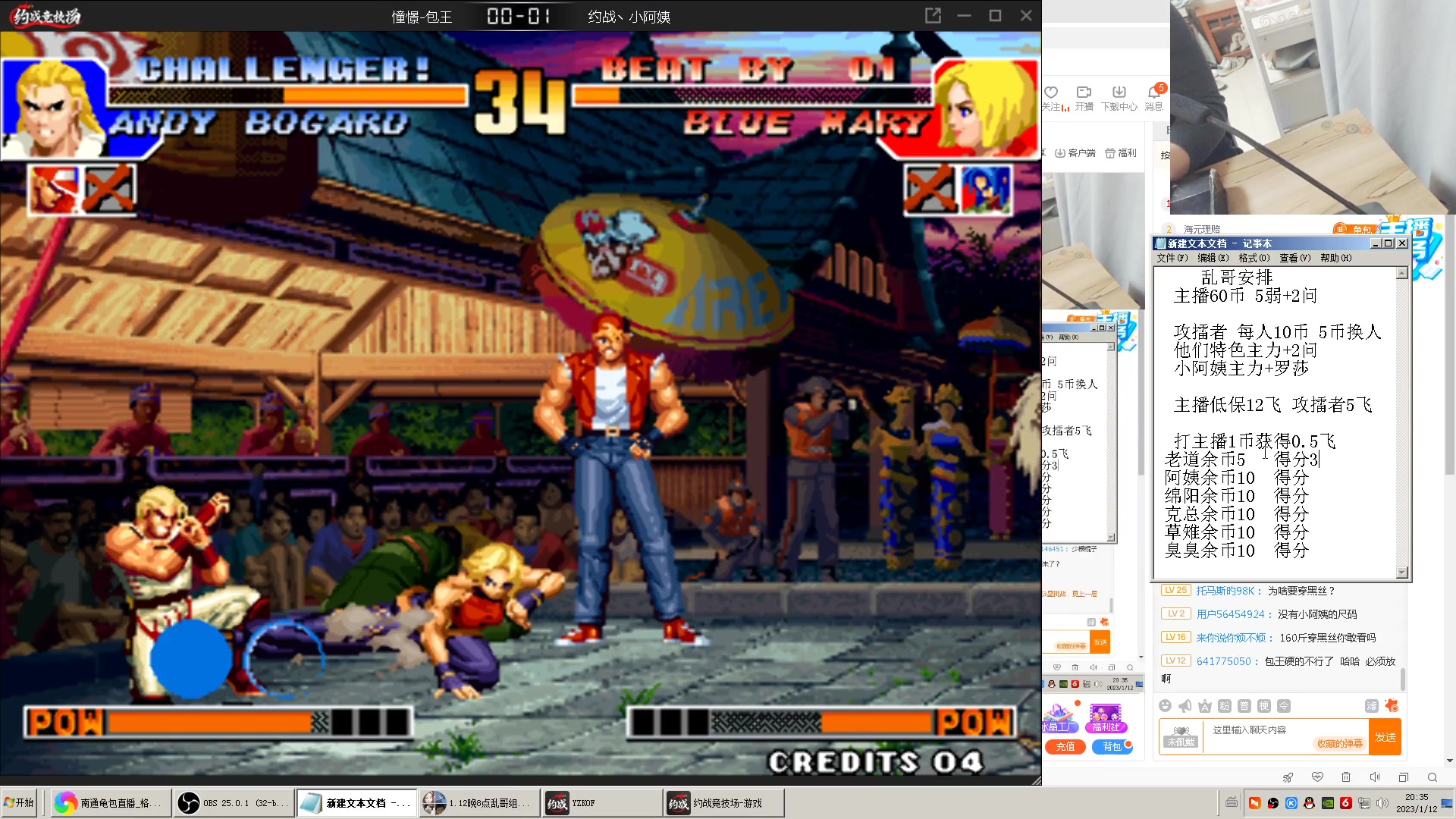Click the orange splash effects icon in chat
Screen dimensions: 1456x819
[x=1392, y=706]
